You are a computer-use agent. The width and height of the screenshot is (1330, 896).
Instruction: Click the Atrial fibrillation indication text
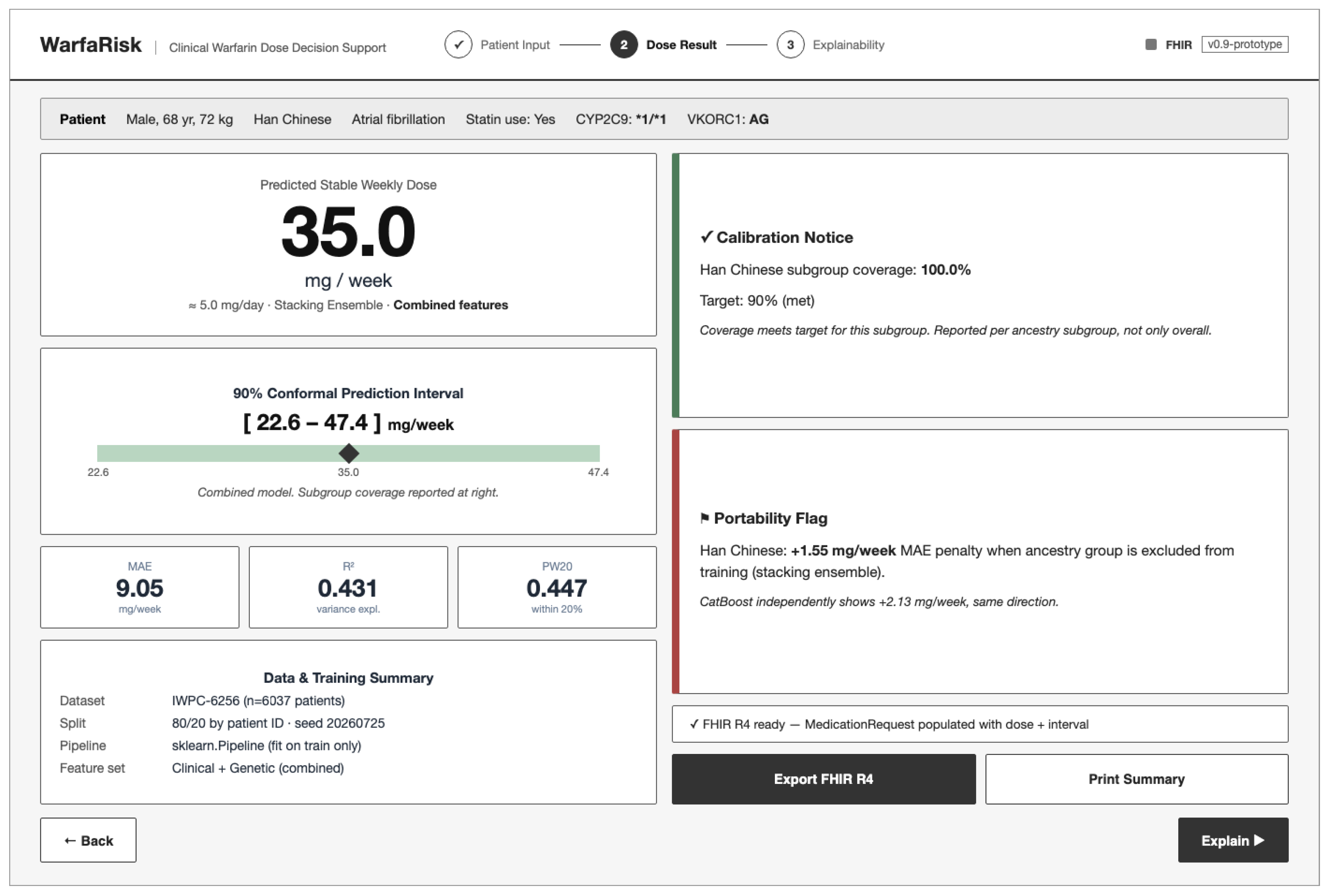(x=398, y=119)
